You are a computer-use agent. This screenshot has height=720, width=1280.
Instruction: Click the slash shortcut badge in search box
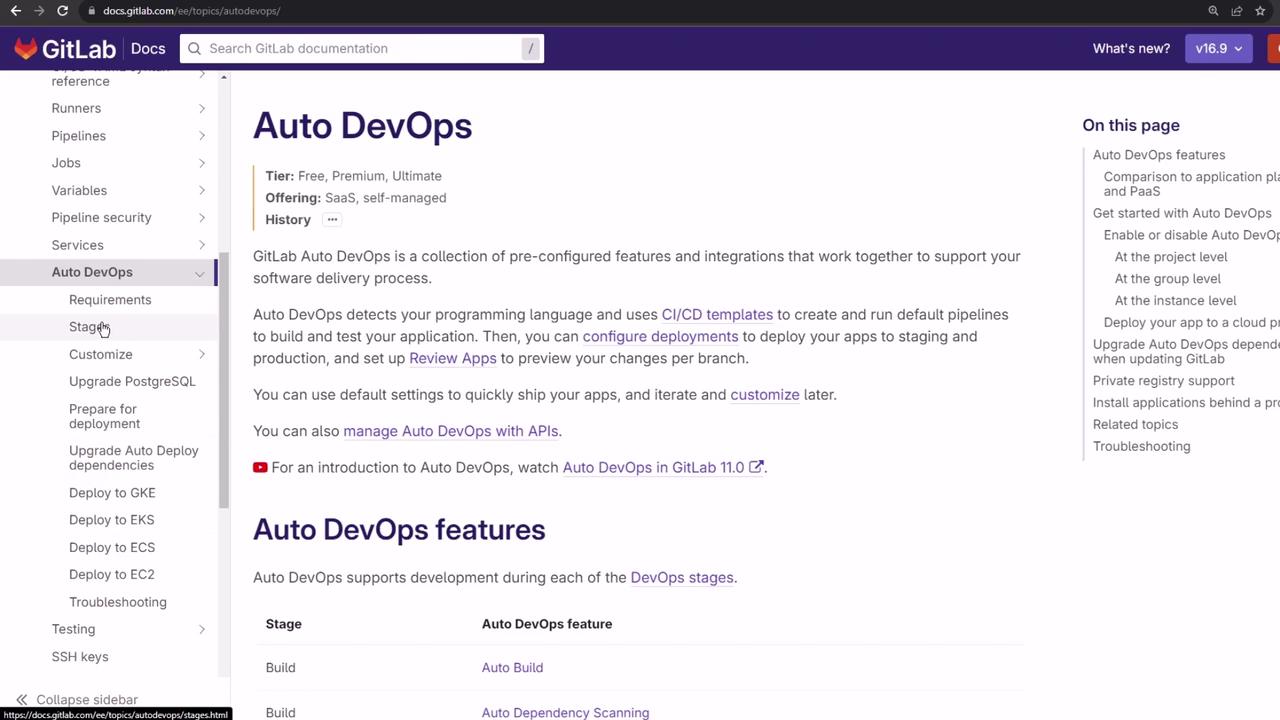click(x=531, y=49)
